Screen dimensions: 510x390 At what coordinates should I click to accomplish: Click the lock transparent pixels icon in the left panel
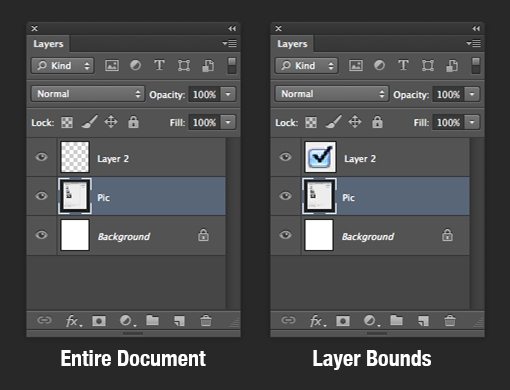[x=67, y=122]
